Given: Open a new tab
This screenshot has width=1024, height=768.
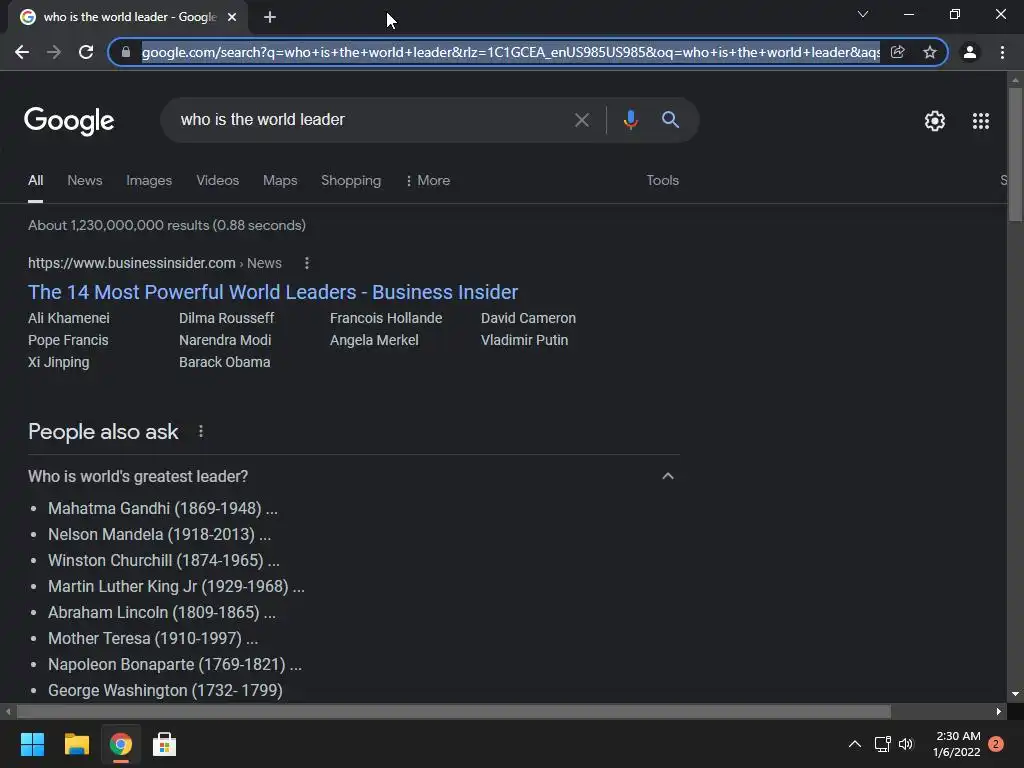Looking at the screenshot, I should point(270,17).
